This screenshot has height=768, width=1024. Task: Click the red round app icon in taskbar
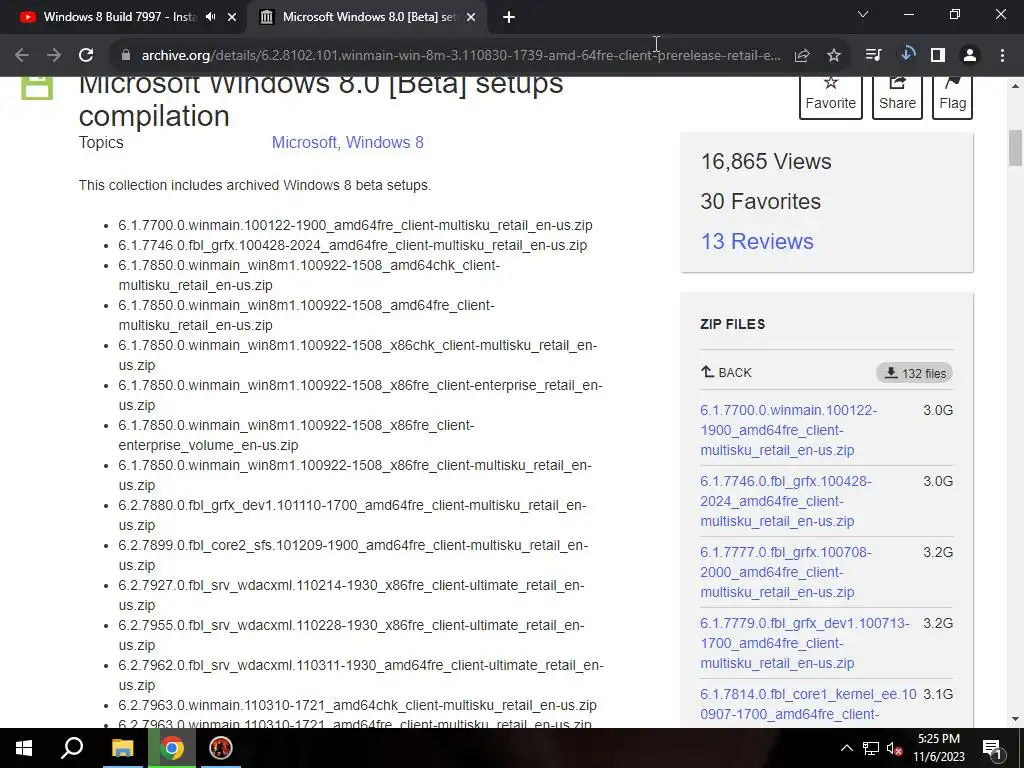tap(221, 748)
